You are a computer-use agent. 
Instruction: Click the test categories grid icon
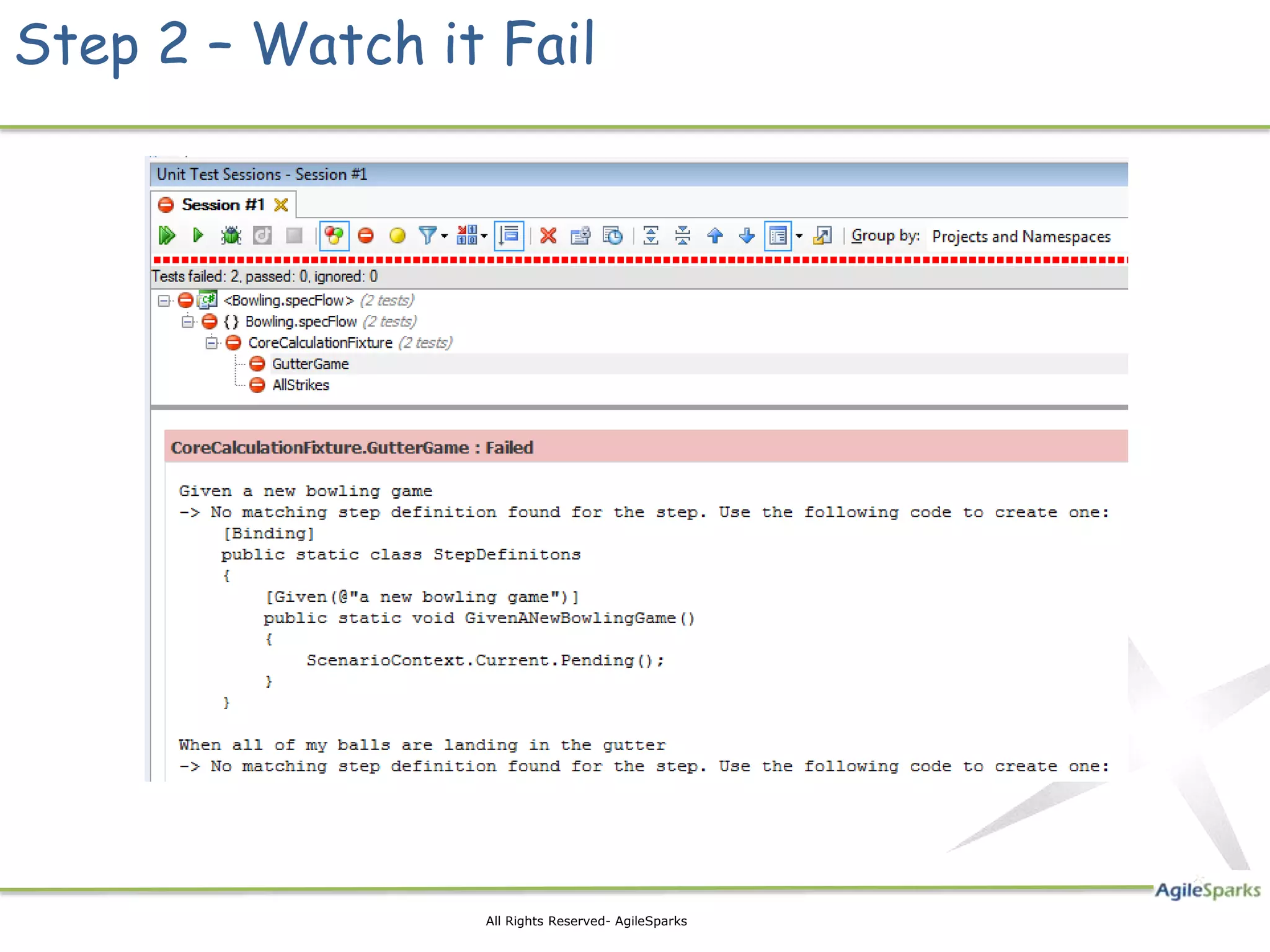[467, 236]
